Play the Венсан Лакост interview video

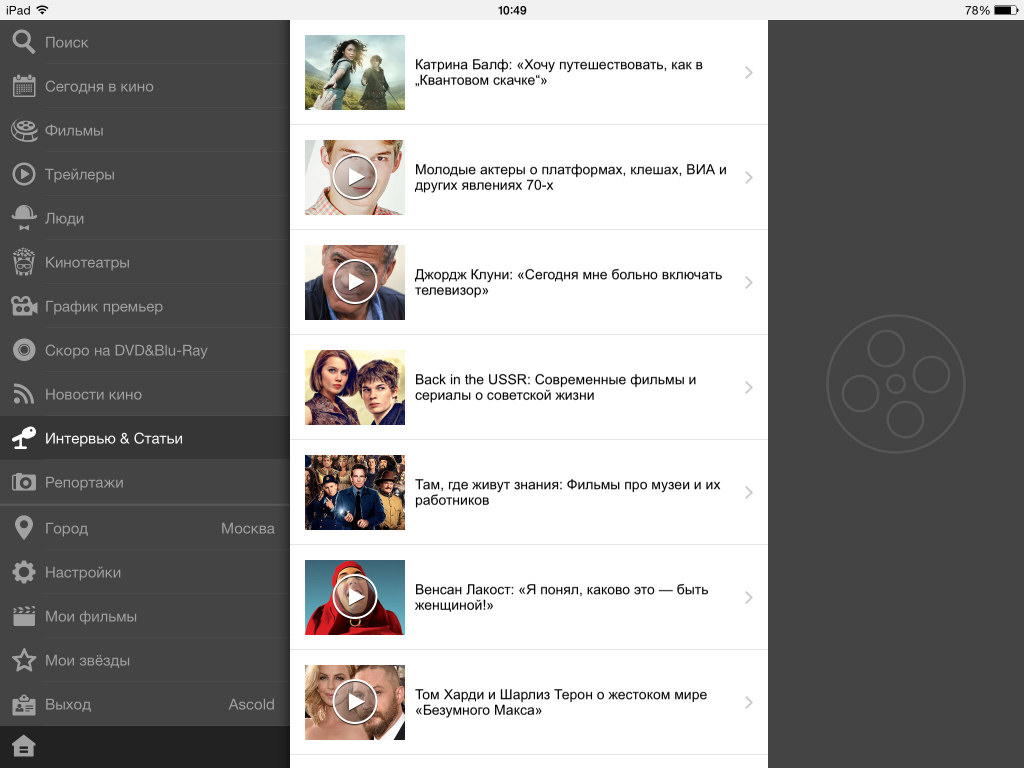[x=355, y=597]
